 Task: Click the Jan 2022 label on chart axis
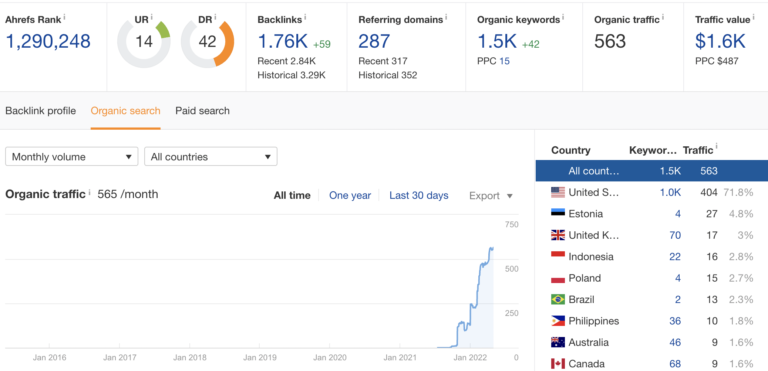[469, 357]
